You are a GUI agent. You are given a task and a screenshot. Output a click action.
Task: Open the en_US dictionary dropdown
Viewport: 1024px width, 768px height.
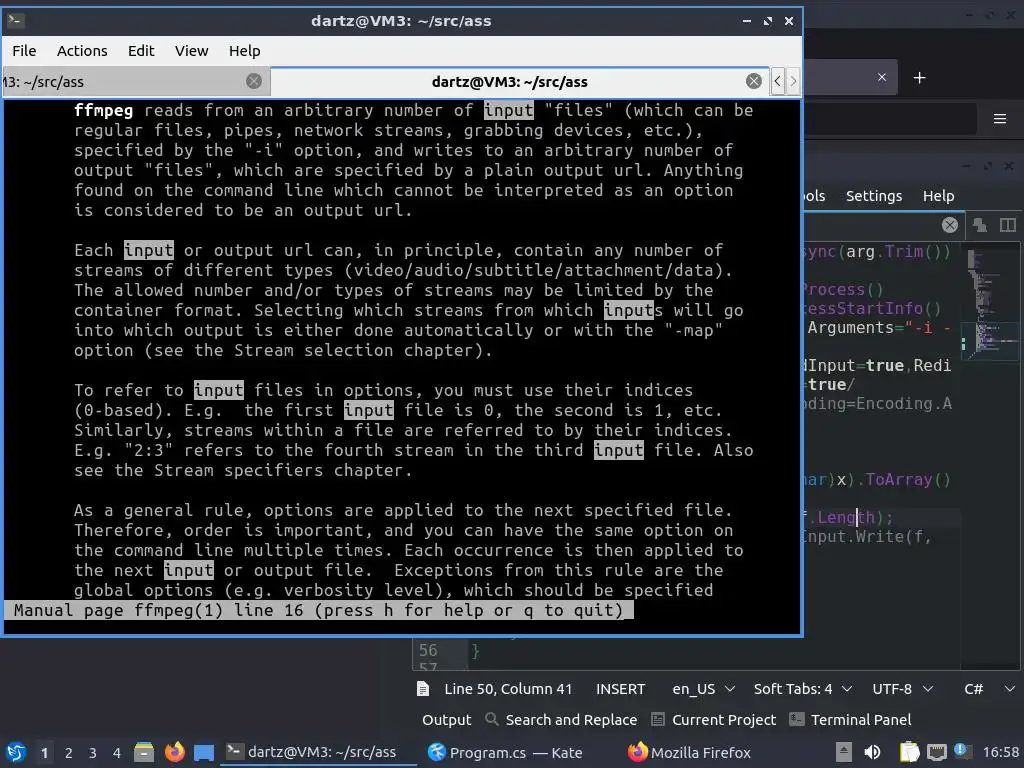(703, 689)
